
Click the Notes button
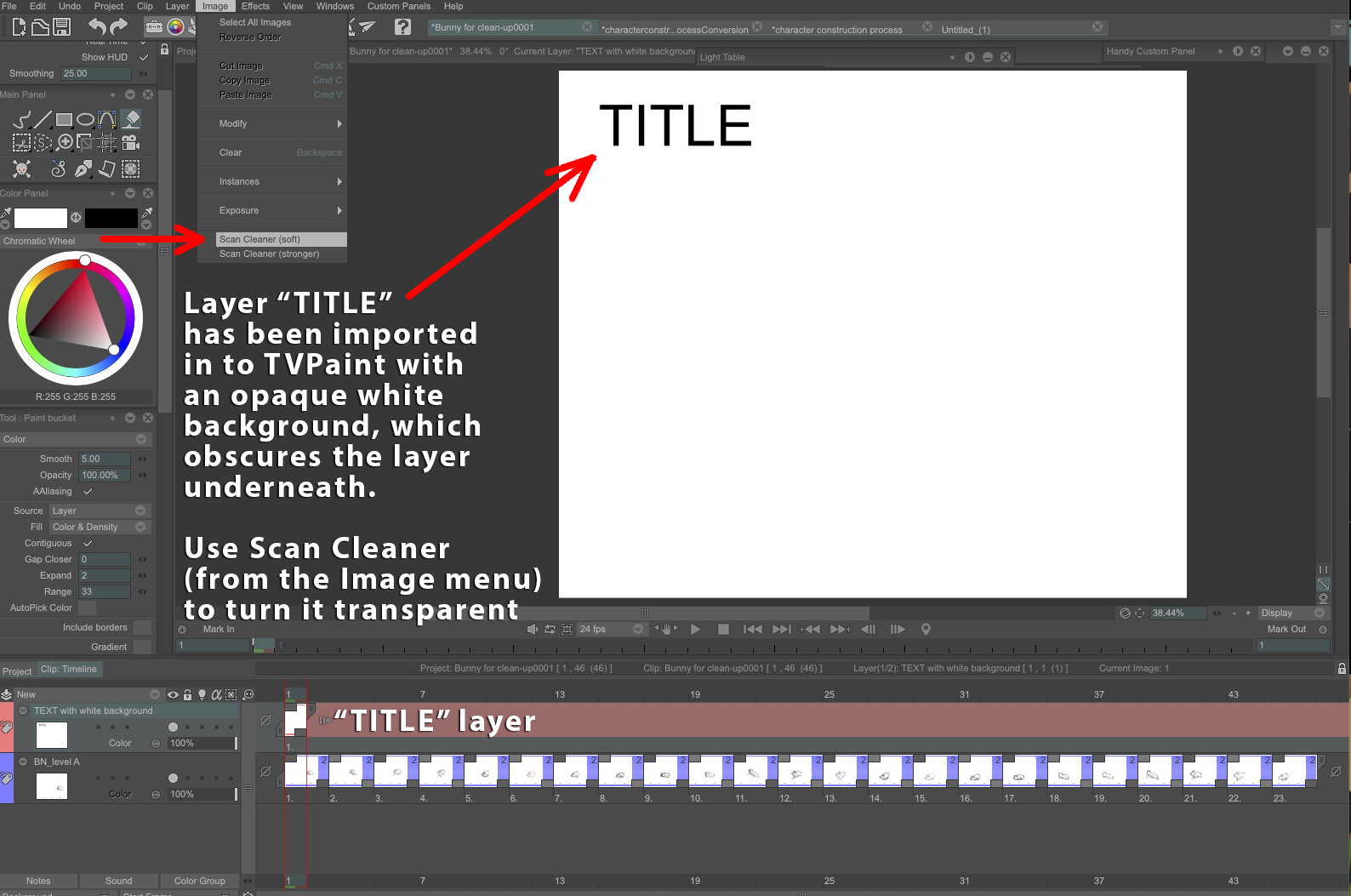click(x=38, y=881)
